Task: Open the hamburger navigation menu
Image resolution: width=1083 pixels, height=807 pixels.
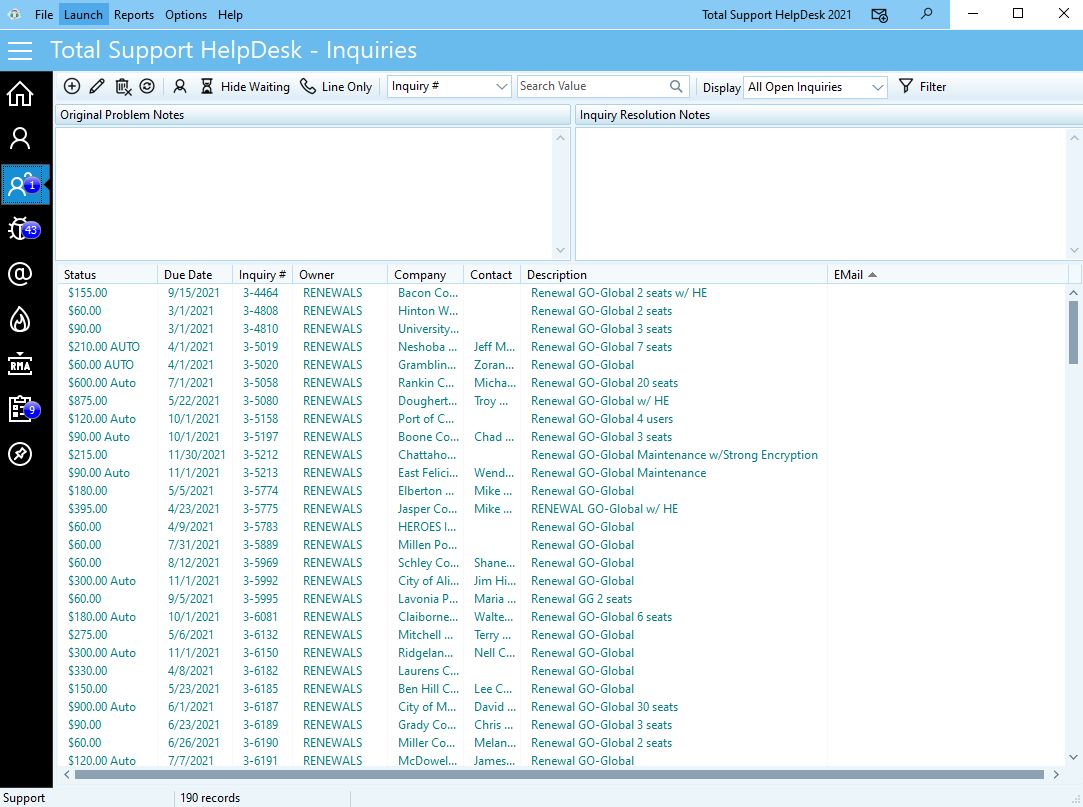Action: click(20, 50)
